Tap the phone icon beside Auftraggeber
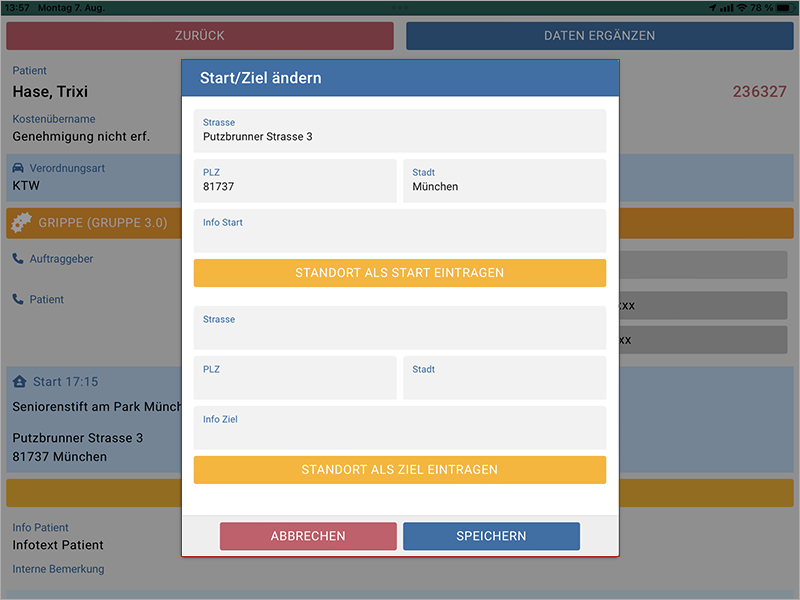Screen dimensions: 800x600 19,259
